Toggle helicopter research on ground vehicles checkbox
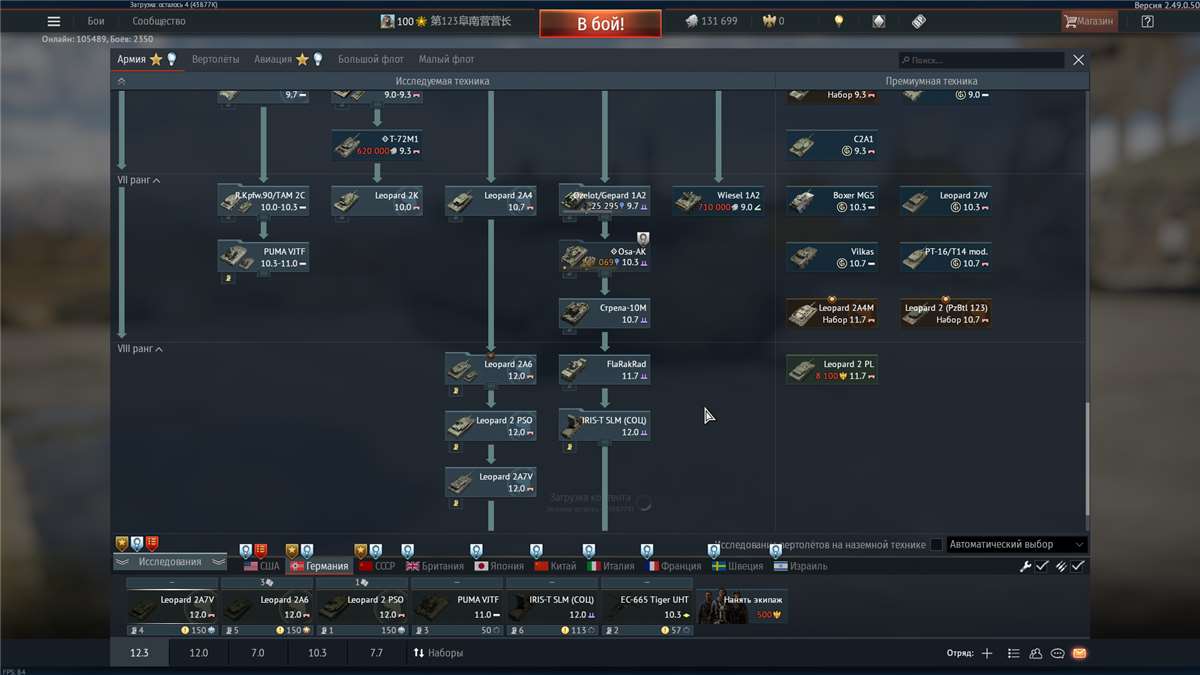This screenshot has width=1200, height=675. tap(936, 545)
